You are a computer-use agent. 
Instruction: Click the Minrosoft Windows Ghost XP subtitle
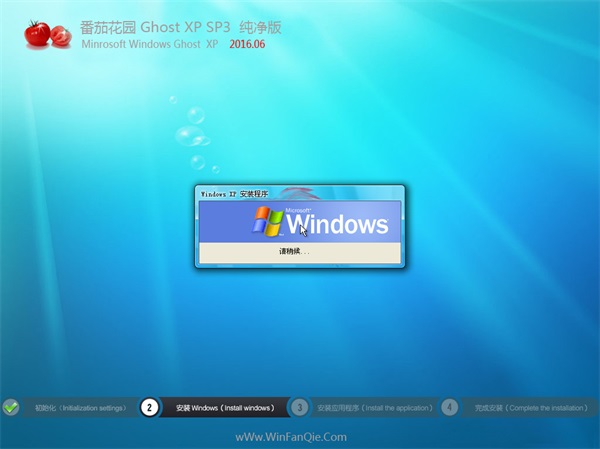pos(149,45)
